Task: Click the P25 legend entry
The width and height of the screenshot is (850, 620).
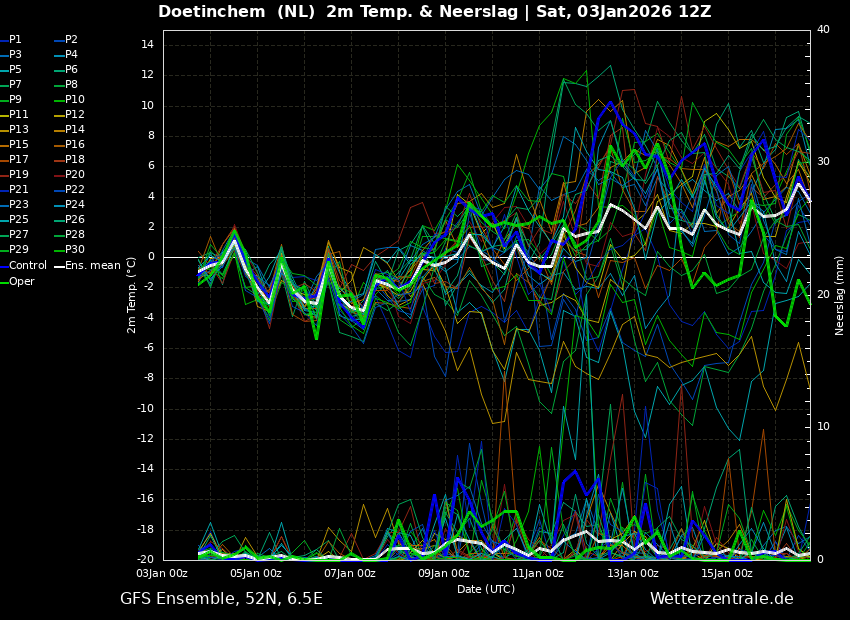Action: tap(14, 219)
